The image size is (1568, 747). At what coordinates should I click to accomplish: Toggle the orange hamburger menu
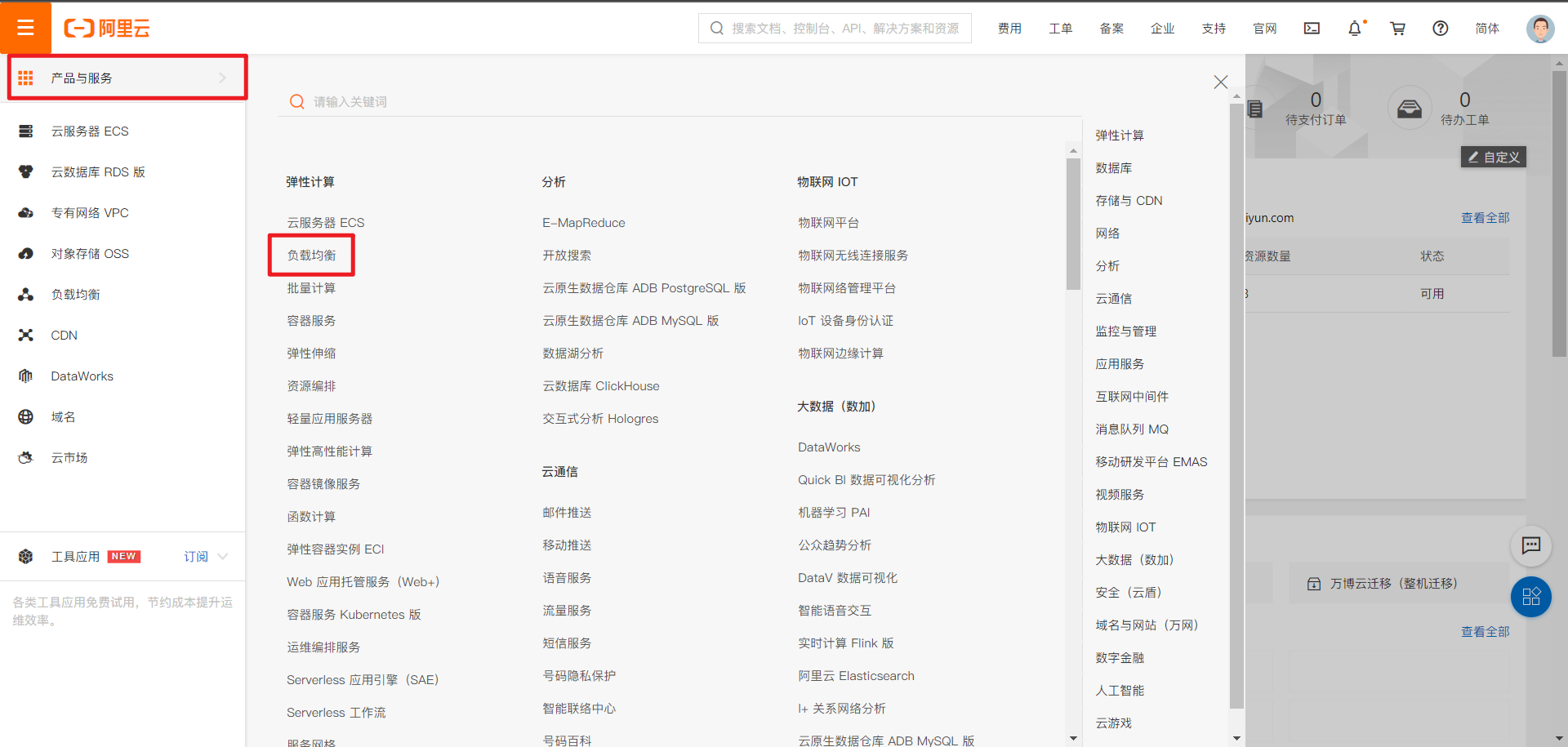pos(25,28)
